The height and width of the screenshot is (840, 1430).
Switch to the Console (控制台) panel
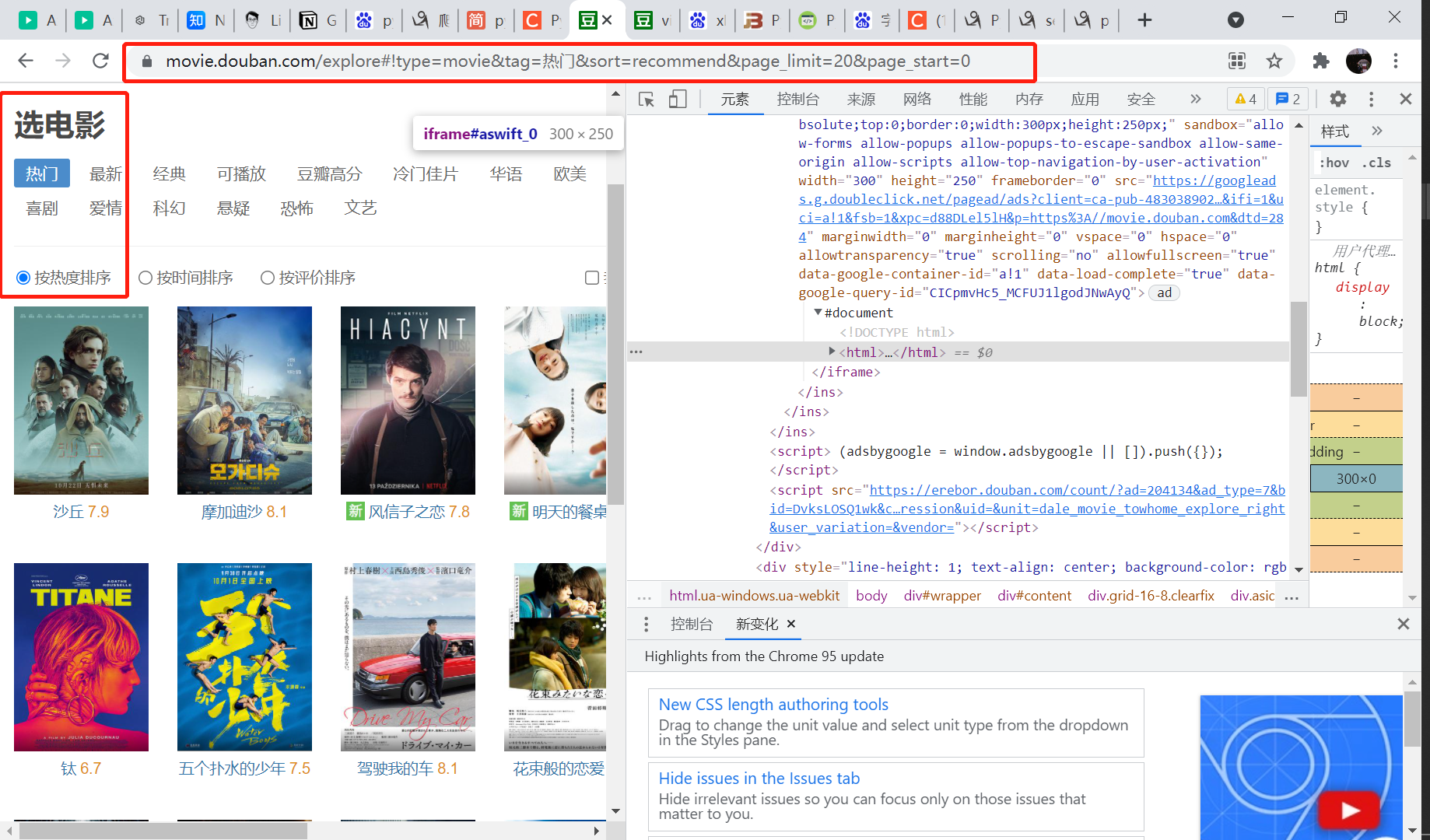[x=797, y=99]
